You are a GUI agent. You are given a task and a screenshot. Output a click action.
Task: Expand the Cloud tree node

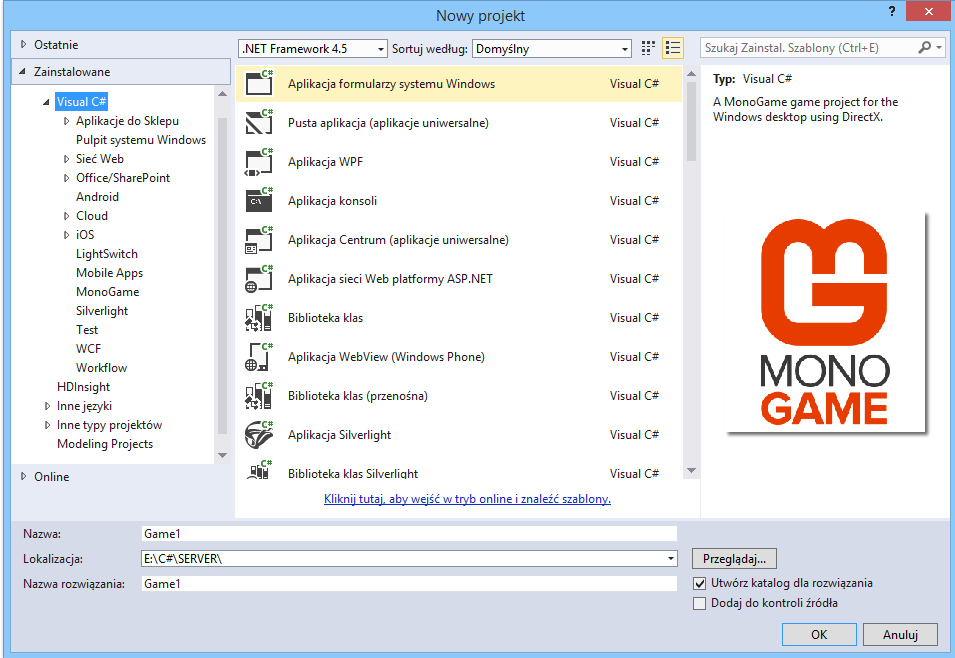tap(66, 216)
